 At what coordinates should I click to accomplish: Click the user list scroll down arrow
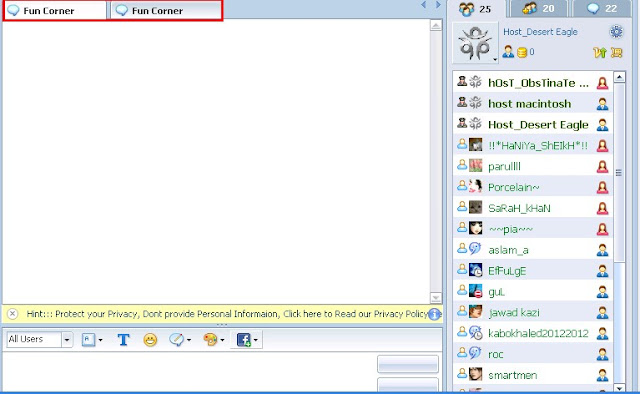pyautogui.click(x=619, y=388)
